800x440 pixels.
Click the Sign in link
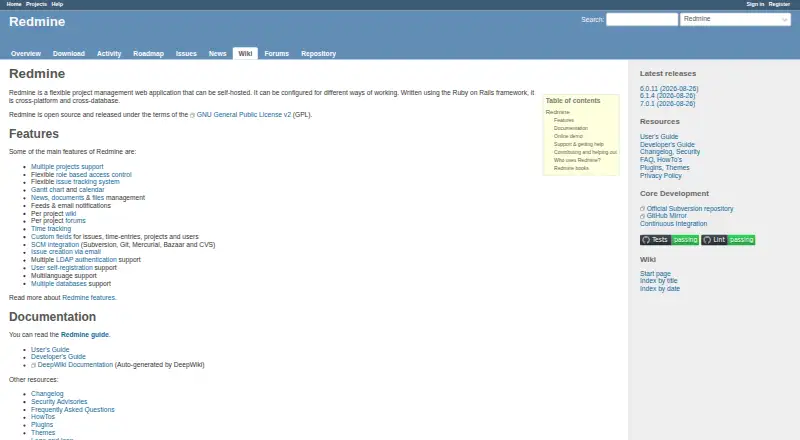tap(755, 4)
